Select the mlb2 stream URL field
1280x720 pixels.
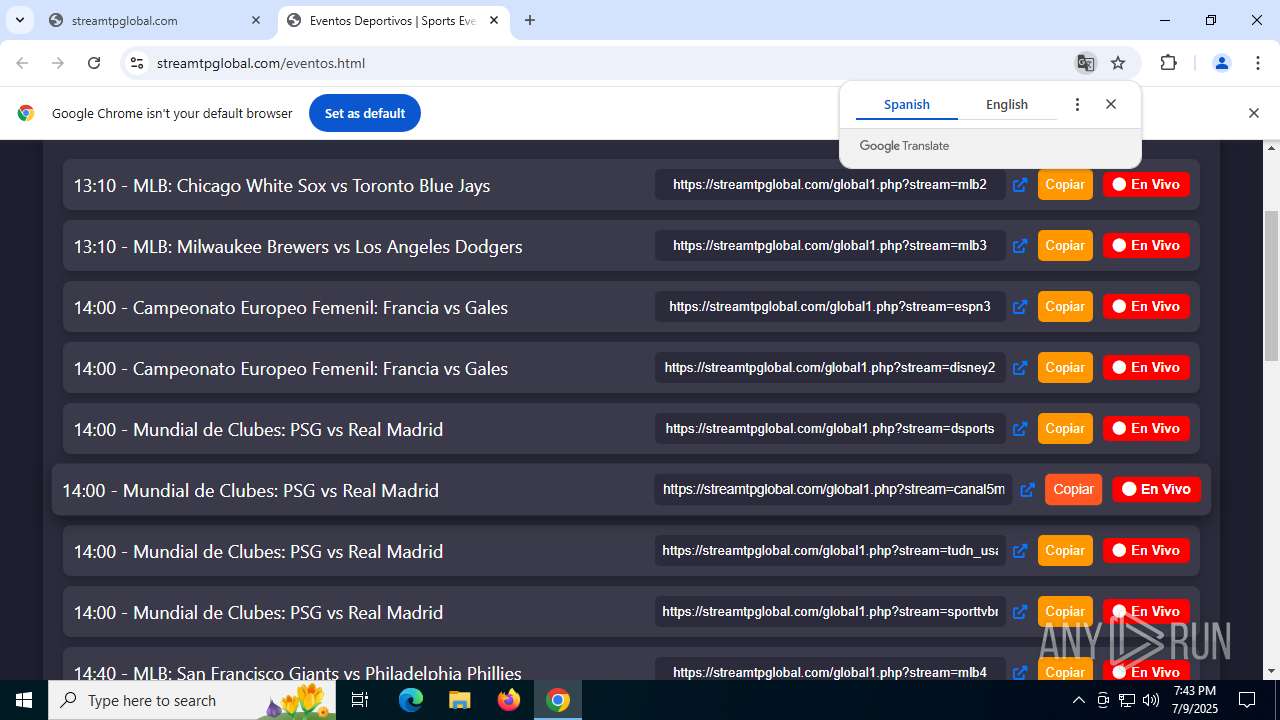830,185
